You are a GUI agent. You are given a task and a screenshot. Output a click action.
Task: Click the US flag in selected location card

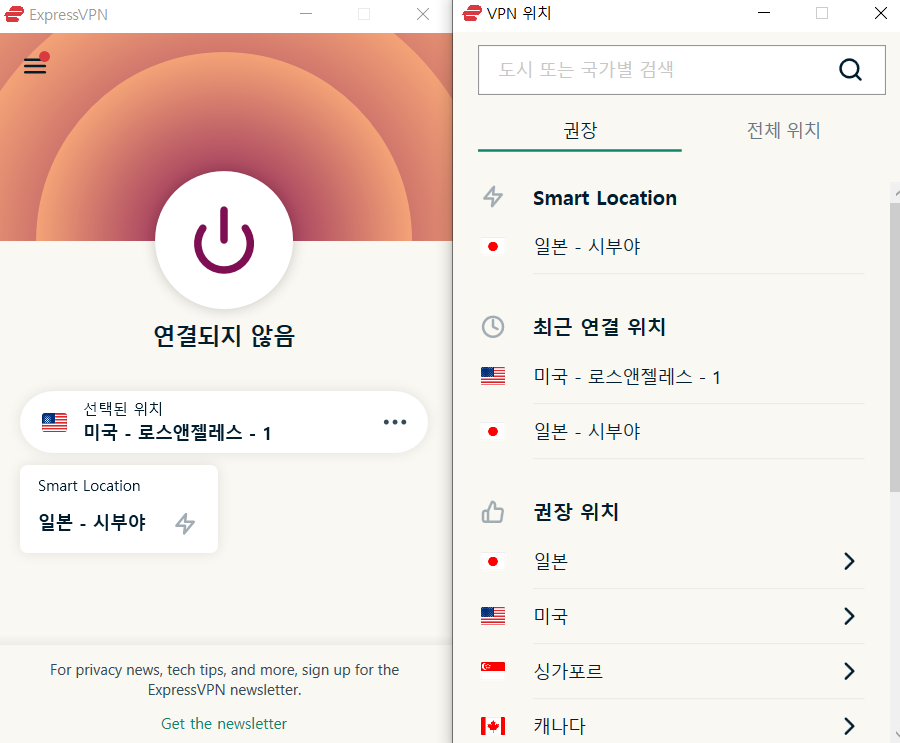55,422
